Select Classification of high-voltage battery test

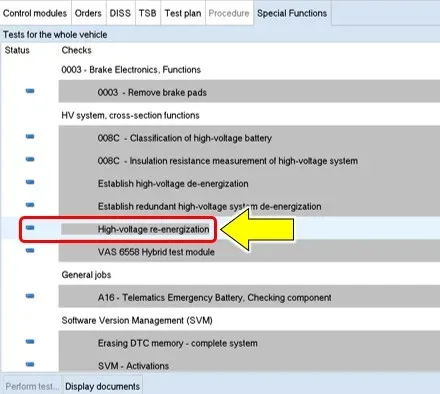pyautogui.click(x=249, y=138)
